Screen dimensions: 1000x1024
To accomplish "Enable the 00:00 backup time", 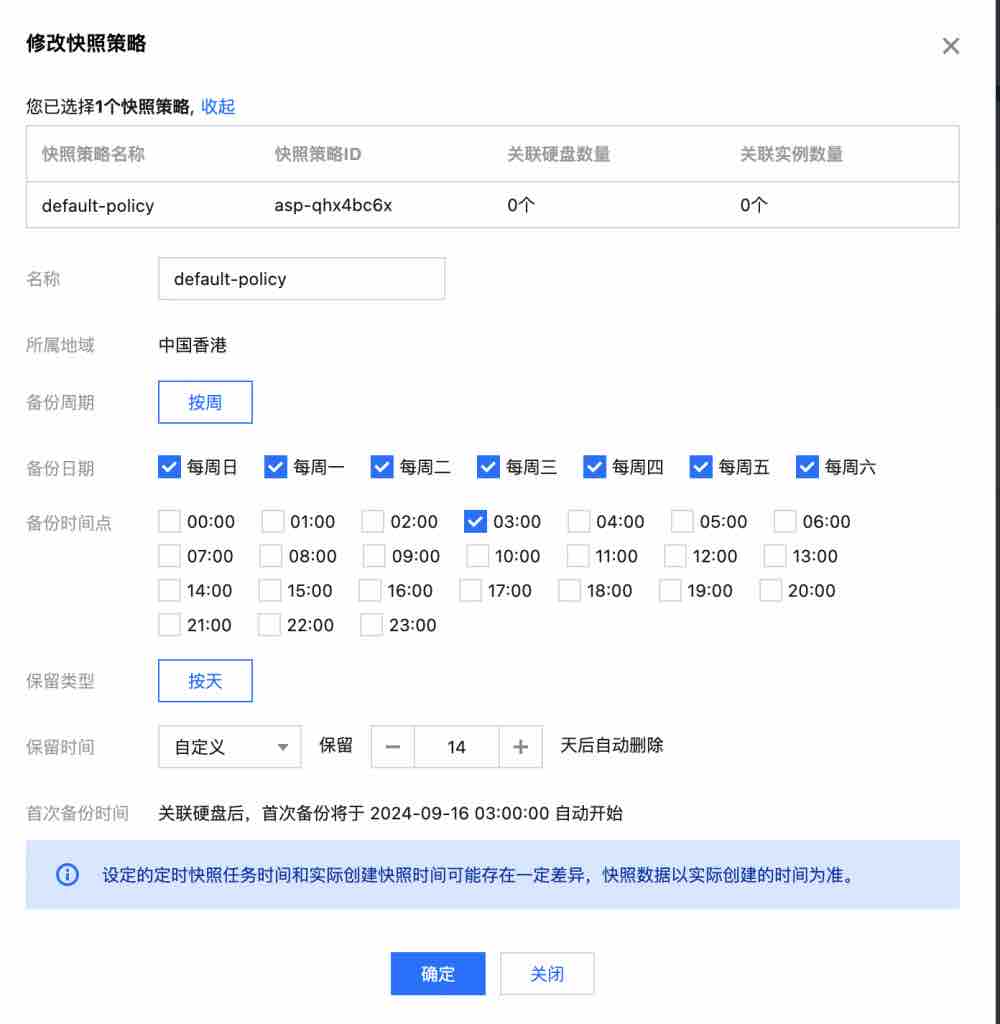I will (x=169, y=521).
